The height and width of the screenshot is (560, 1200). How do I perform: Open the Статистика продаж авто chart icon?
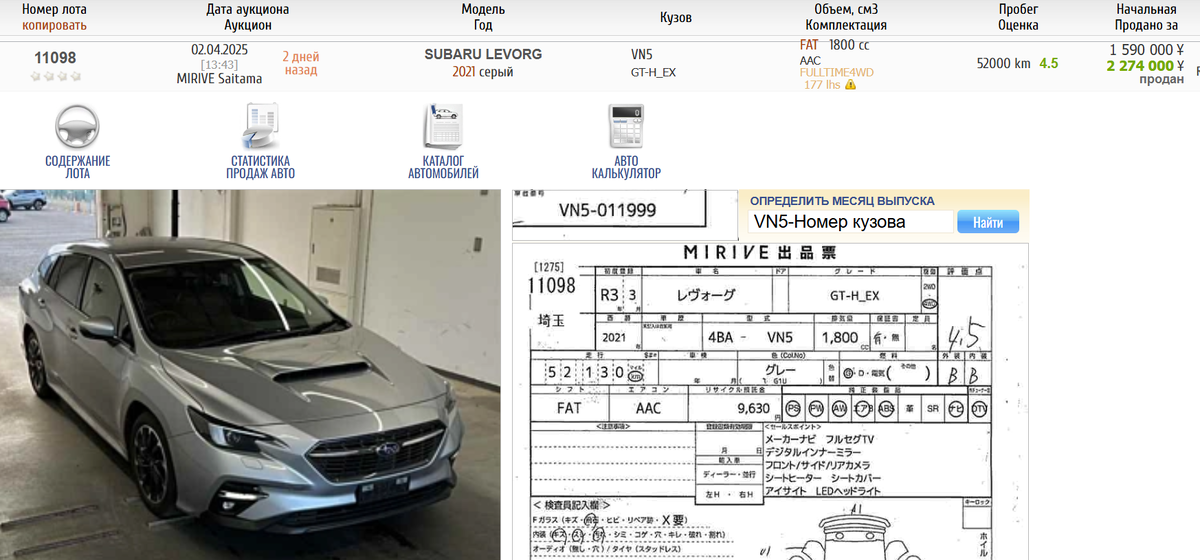260,127
